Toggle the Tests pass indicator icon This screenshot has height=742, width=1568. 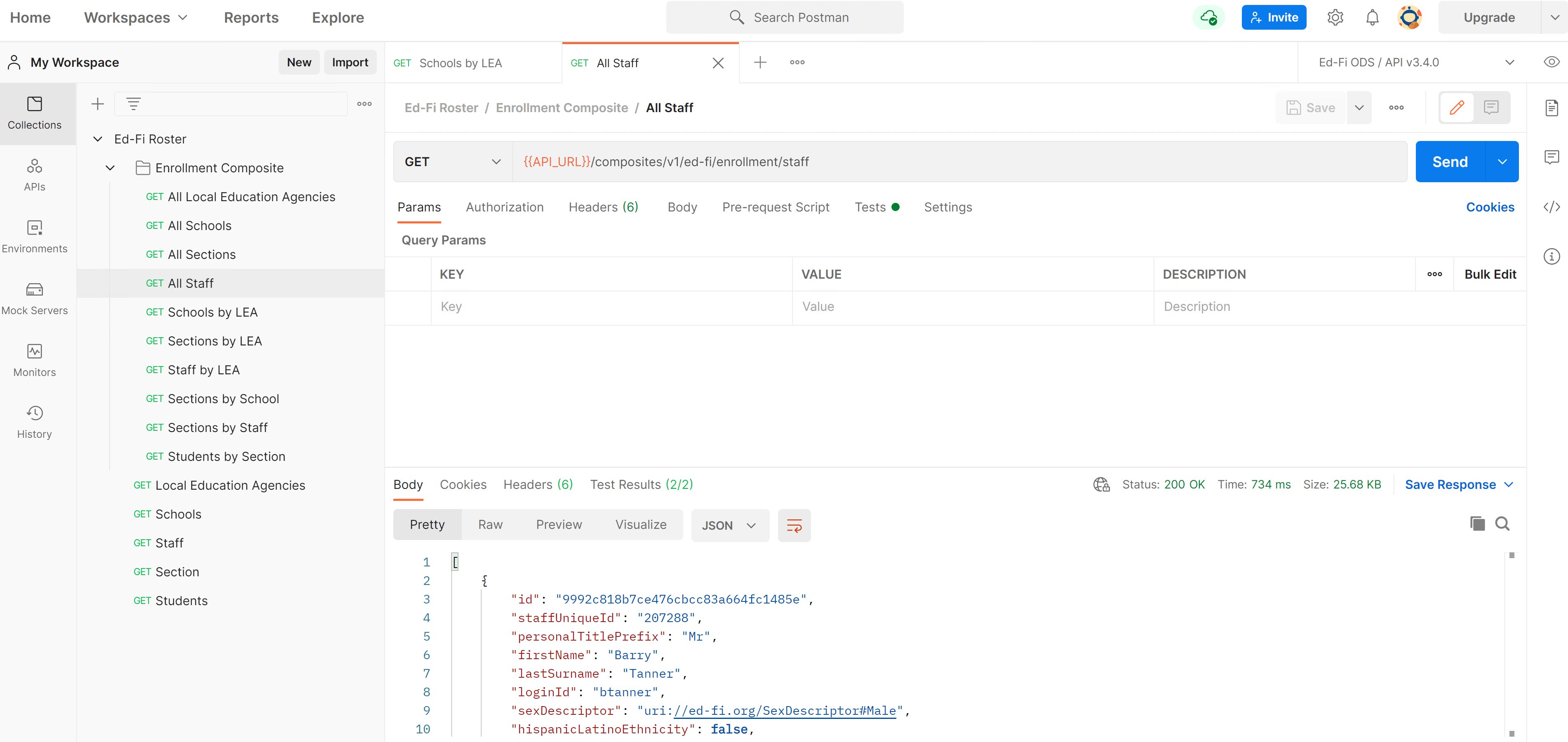point(895,207)
